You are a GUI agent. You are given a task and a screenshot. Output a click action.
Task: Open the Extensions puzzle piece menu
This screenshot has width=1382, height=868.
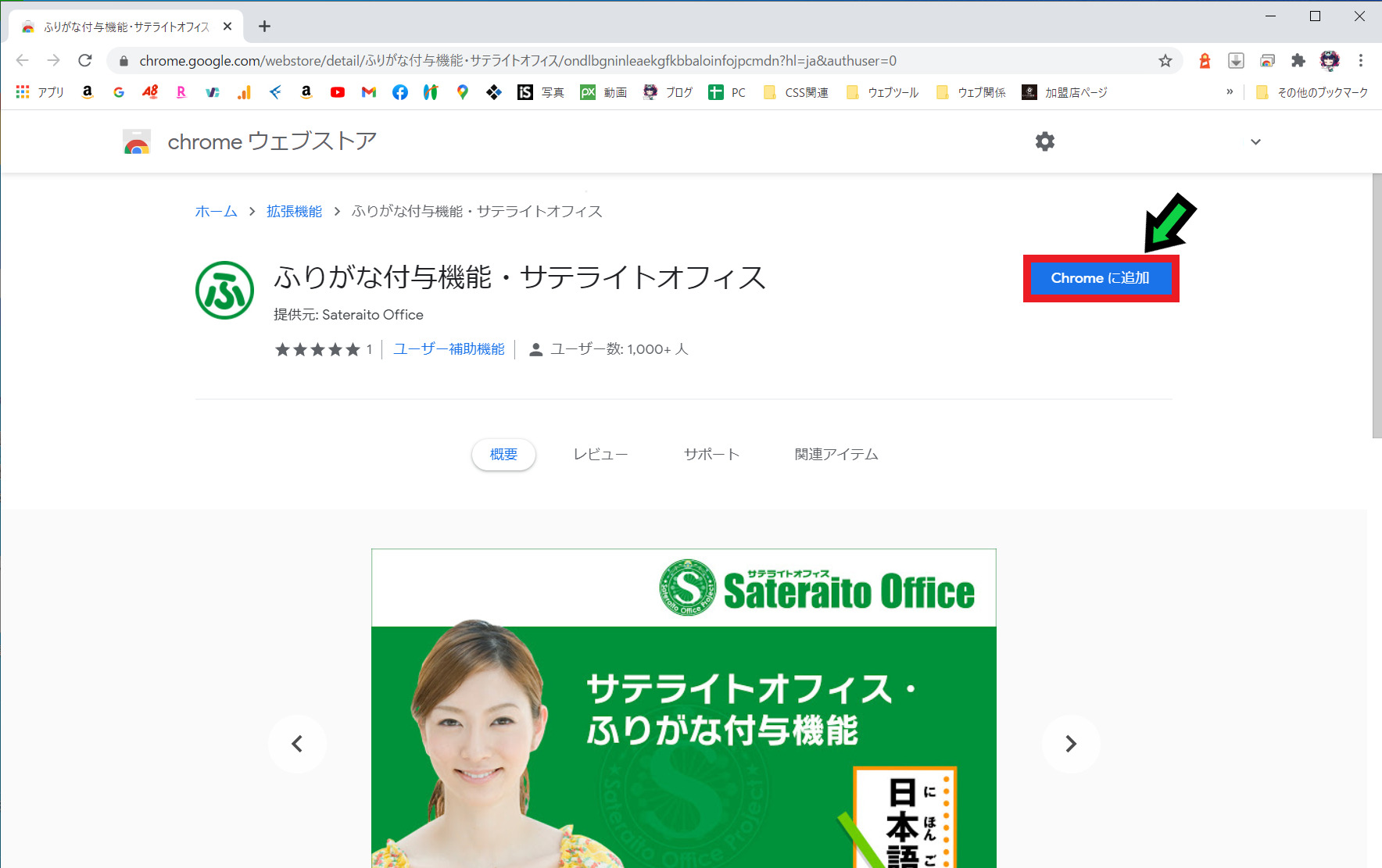pyautogui.click(x=1298, y=61)
